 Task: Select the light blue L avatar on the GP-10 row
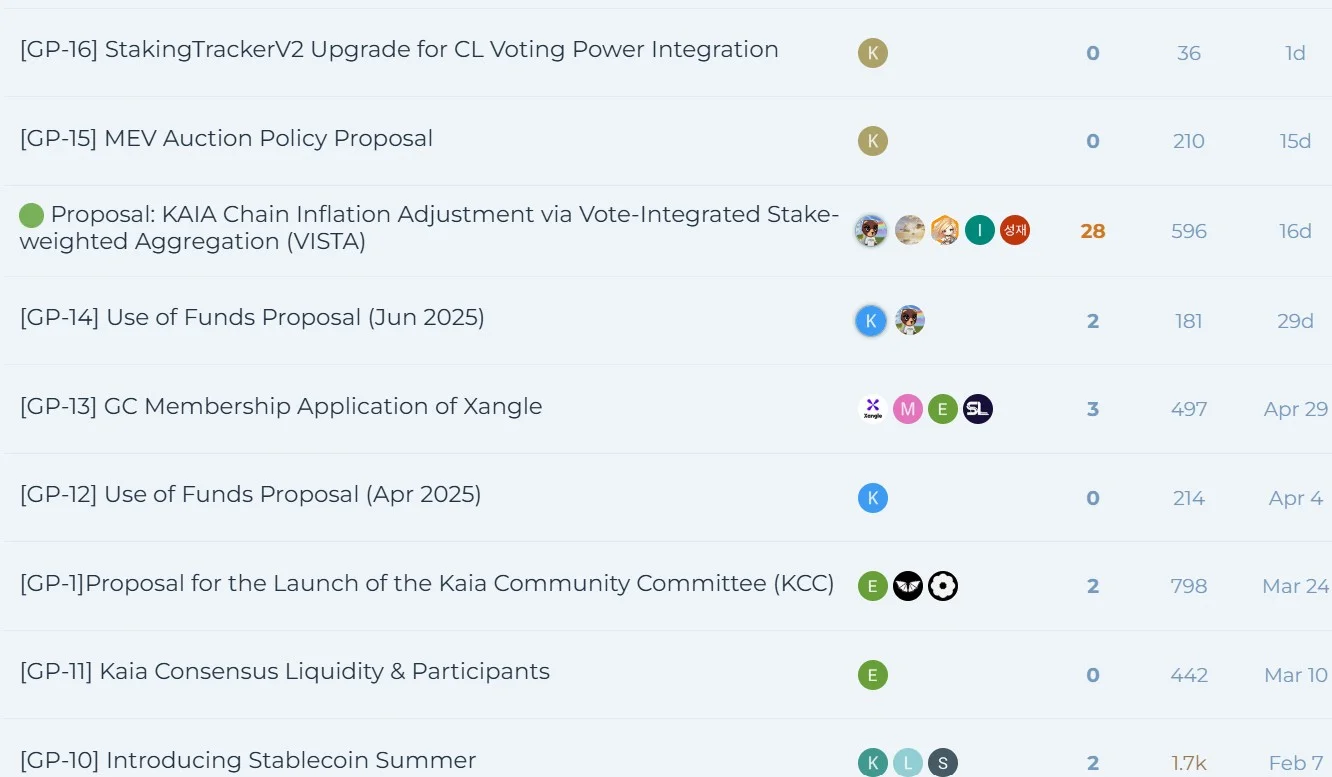pyautogui.click(x=908, y=763)
